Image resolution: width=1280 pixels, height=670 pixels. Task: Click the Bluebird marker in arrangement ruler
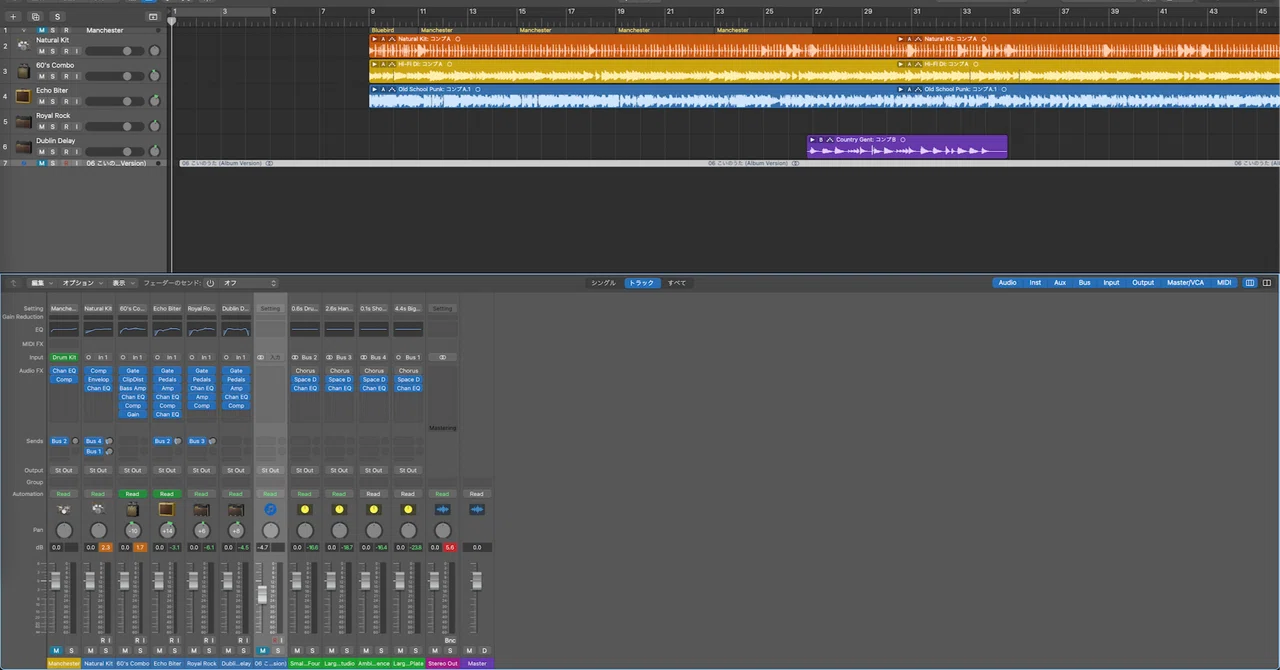(383, 30)
